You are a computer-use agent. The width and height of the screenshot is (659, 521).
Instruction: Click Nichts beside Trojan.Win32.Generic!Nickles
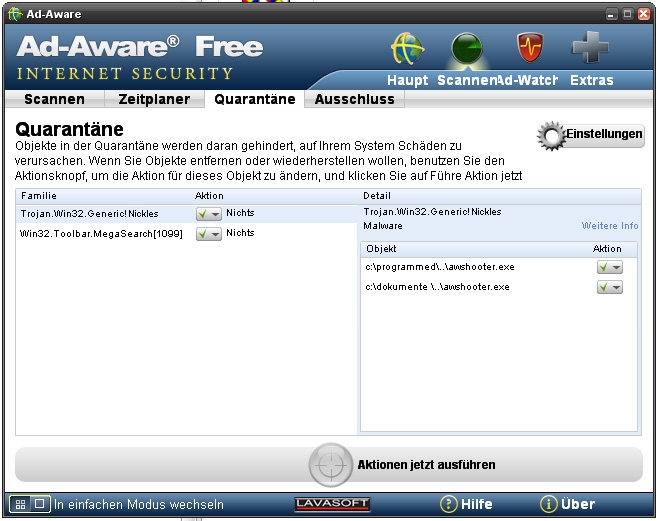click(240, 213)
